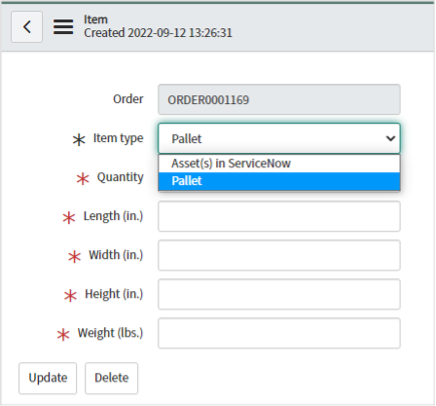Screen dimensions: 436x406
Task: Click the red required asterisk beside Height
Action: [x=70, y=296]
